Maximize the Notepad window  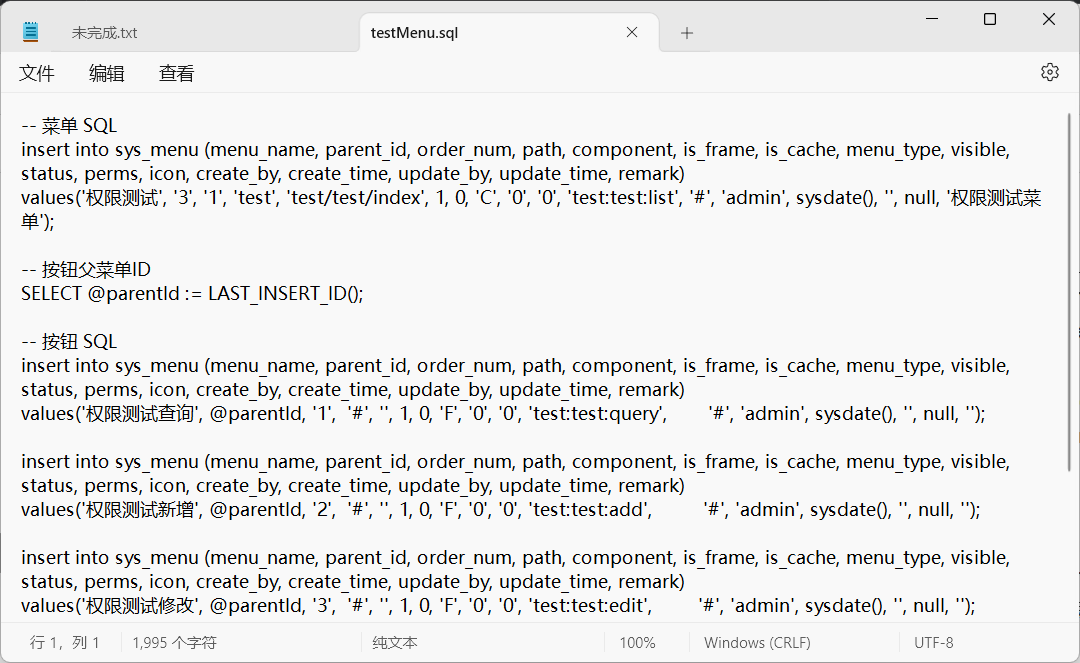(990, 19)
